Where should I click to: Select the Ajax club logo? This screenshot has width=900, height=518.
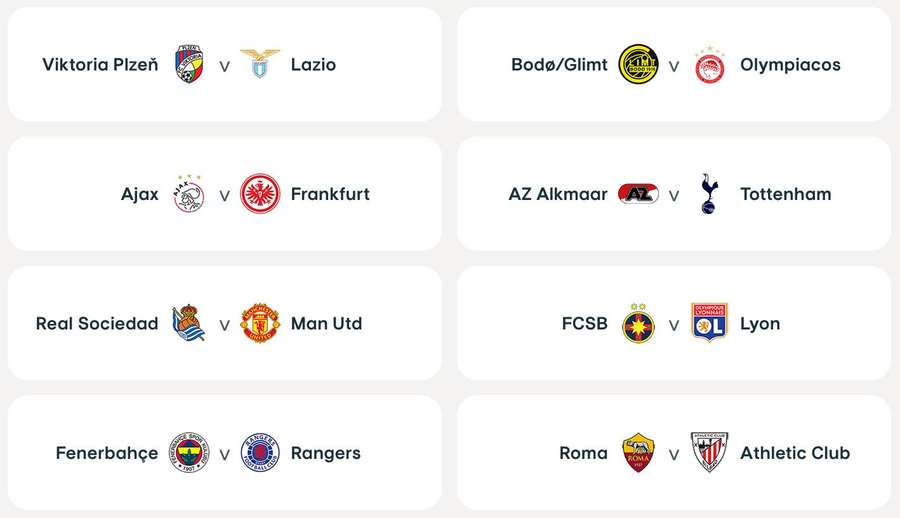189,194
